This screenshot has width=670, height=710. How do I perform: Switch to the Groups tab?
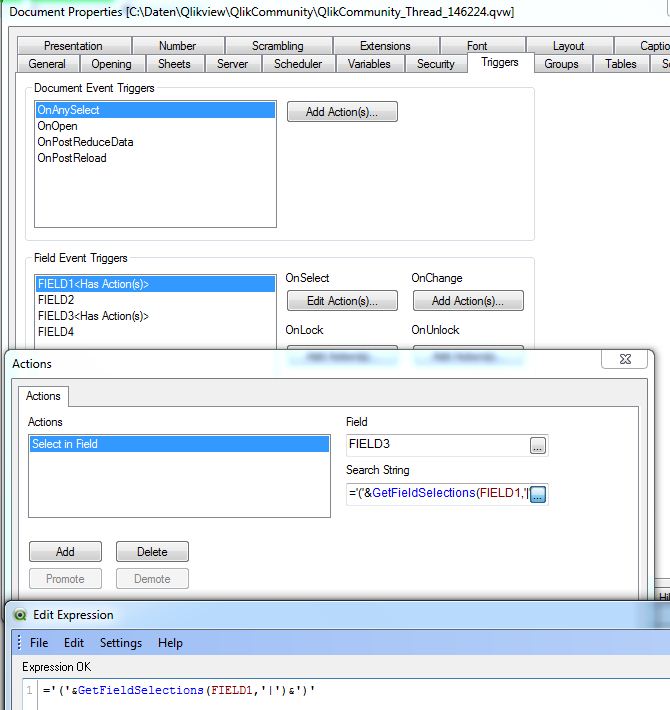[561, 64]
